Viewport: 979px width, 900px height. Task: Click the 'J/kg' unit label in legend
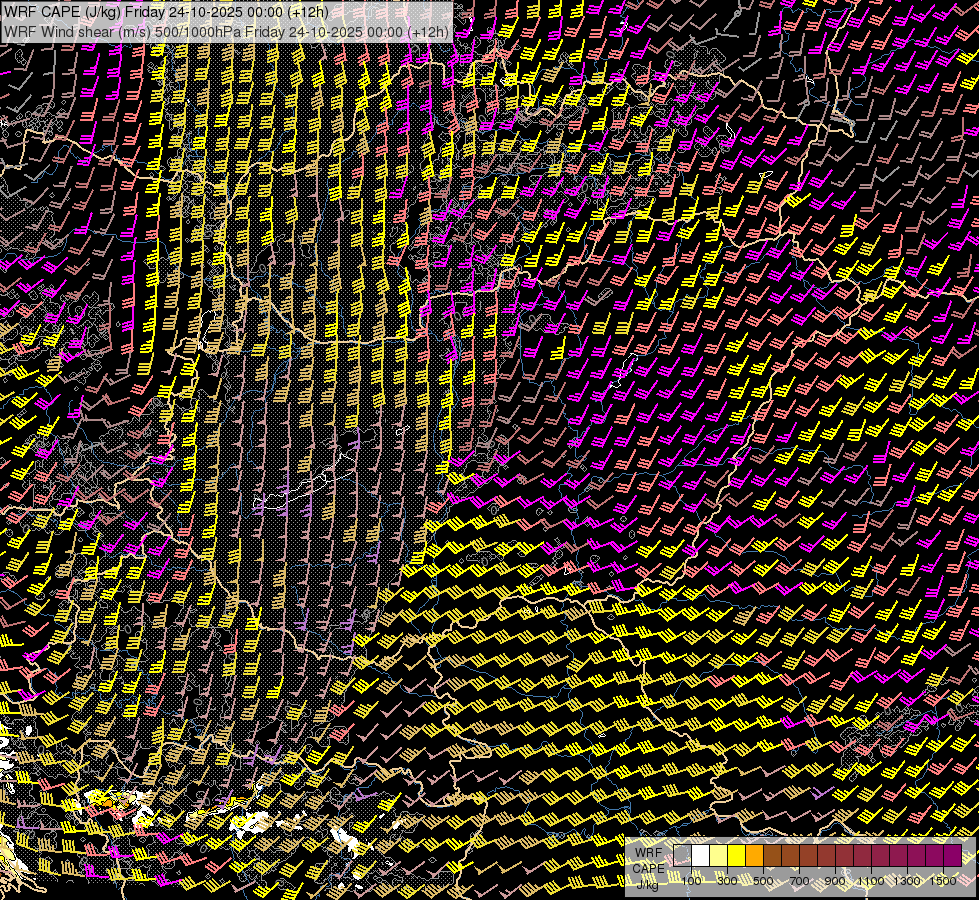point(647,885)
